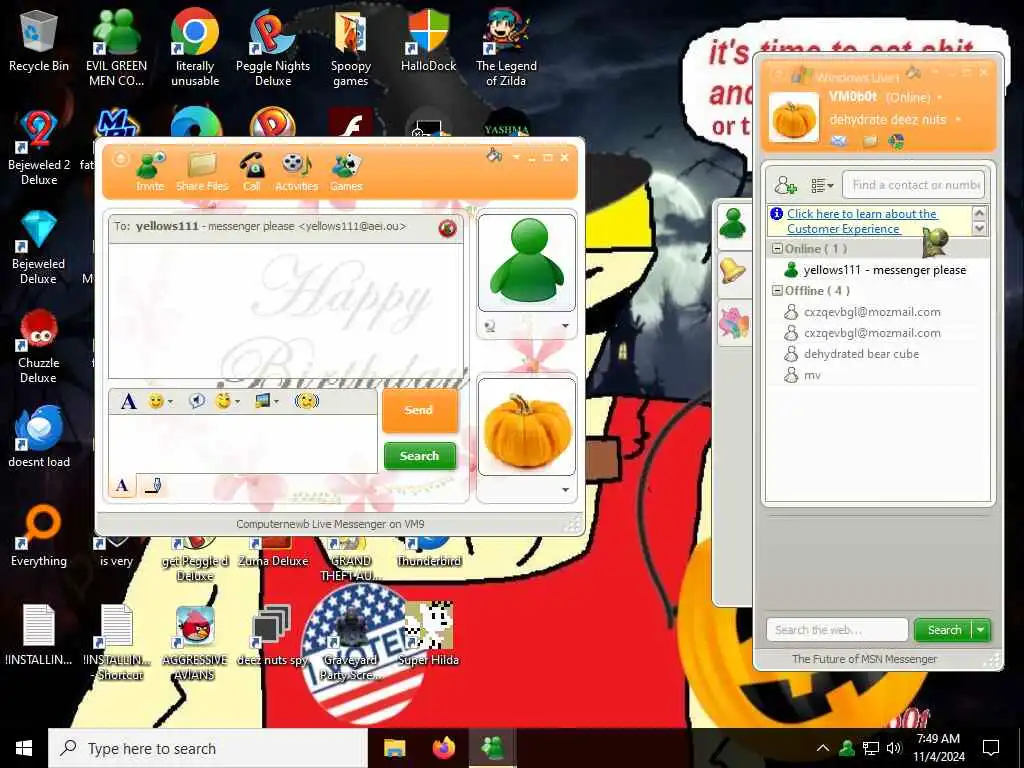Viewport: 1024px width, 768px height.
Task: Click pumpkin display picture in chat window
Action: click(527, 426)
